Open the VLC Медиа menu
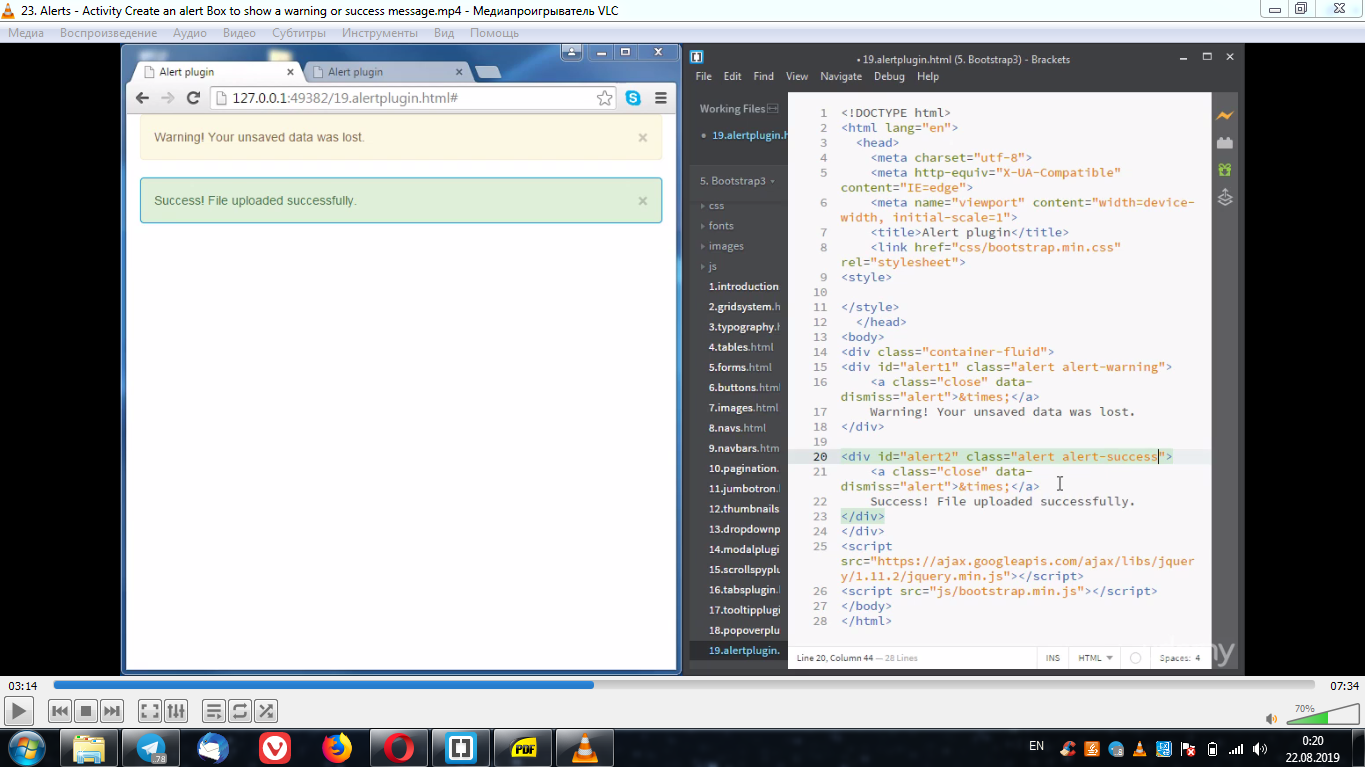The height and width of the screenshot is (767, 1365). [26, 33]
